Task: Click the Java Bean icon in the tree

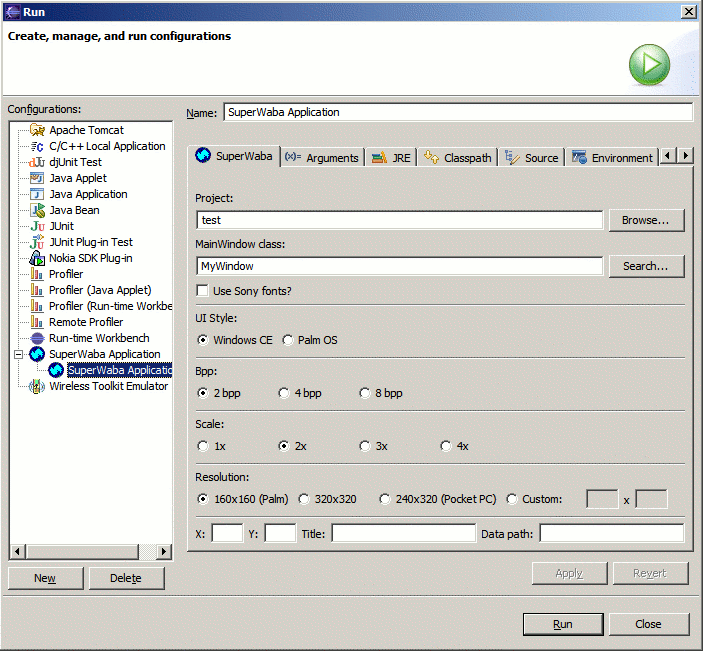Action: (x=37, y=210)
